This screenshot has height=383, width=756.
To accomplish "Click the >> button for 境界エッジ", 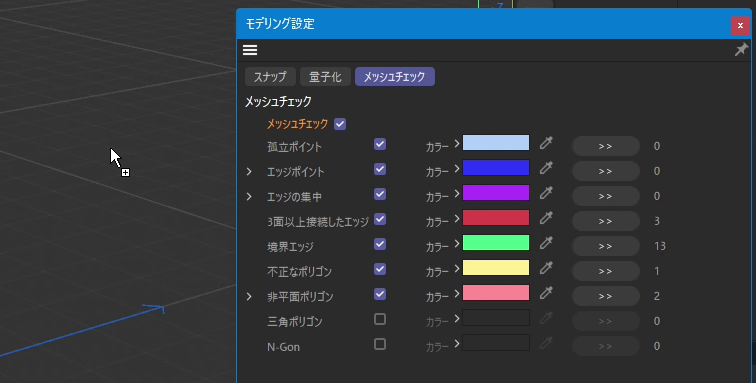I will pyautogui.click(x=606, y=246).
